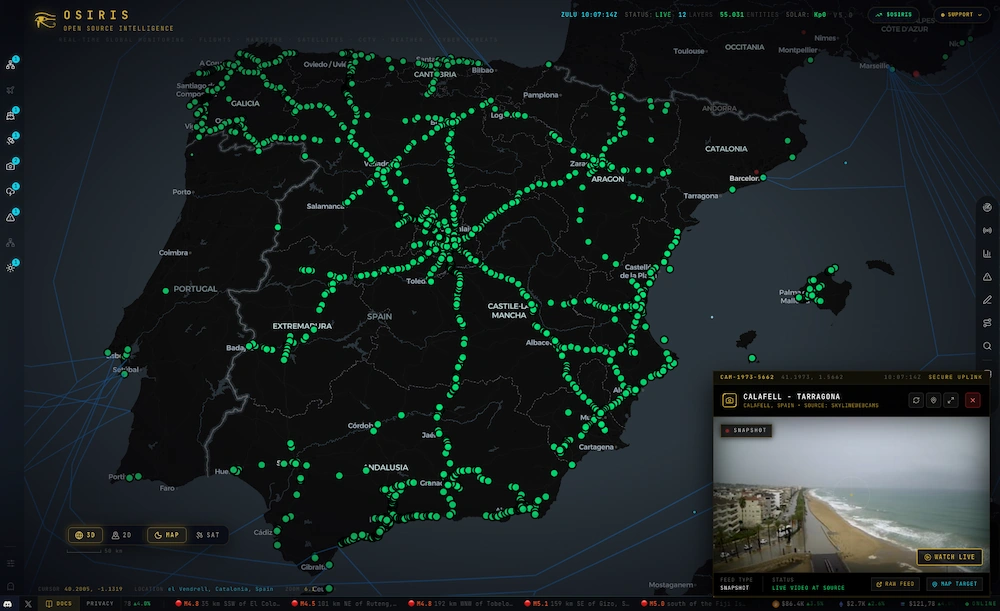Click the ZULU 10:07:14Z clock
Viewport: 1000px width, 611px height.
coord(589,14)
